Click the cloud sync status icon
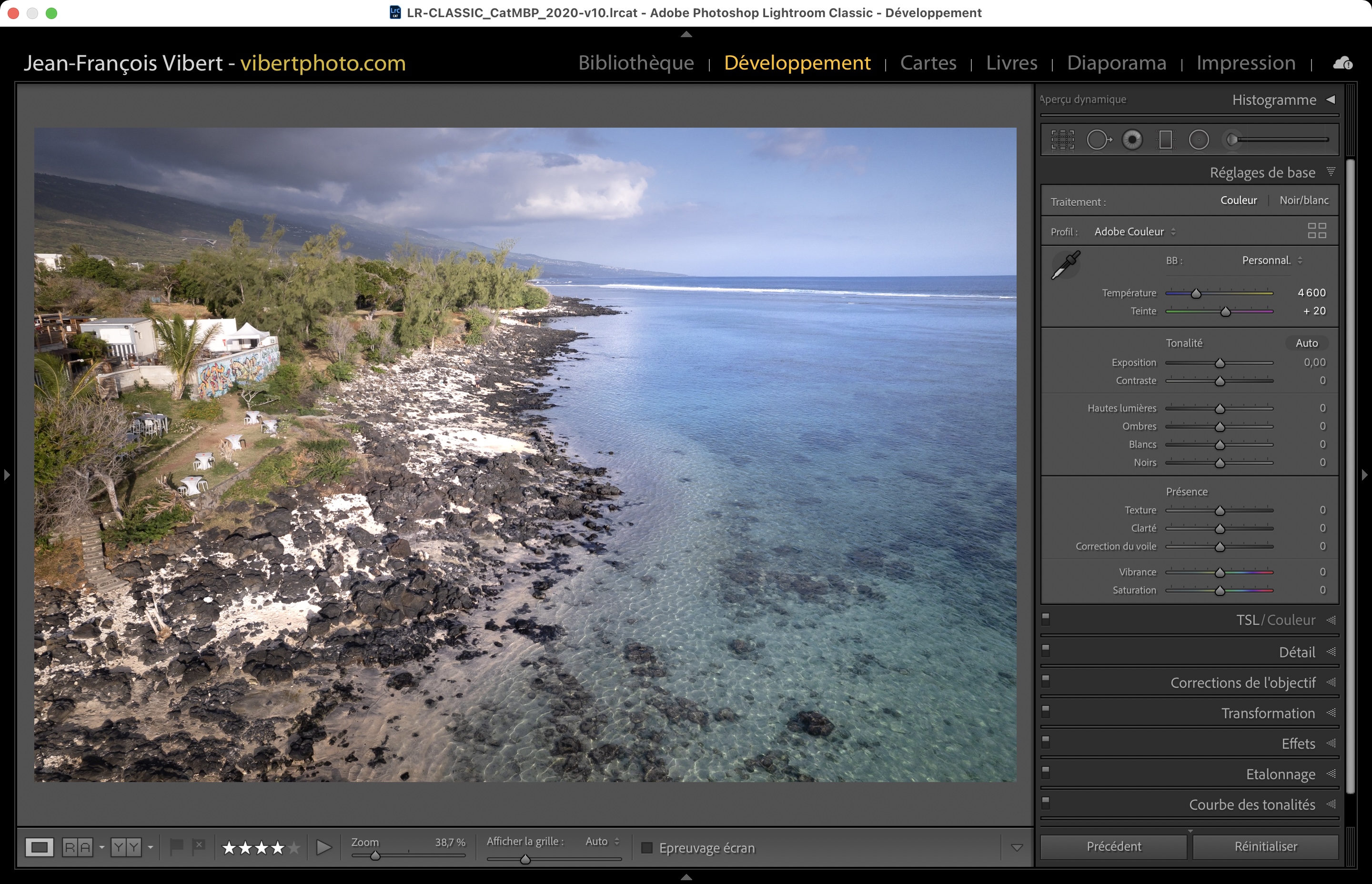Viewport: 1372px width, 884px height. pyautogui.click(x=1342, y=63)
